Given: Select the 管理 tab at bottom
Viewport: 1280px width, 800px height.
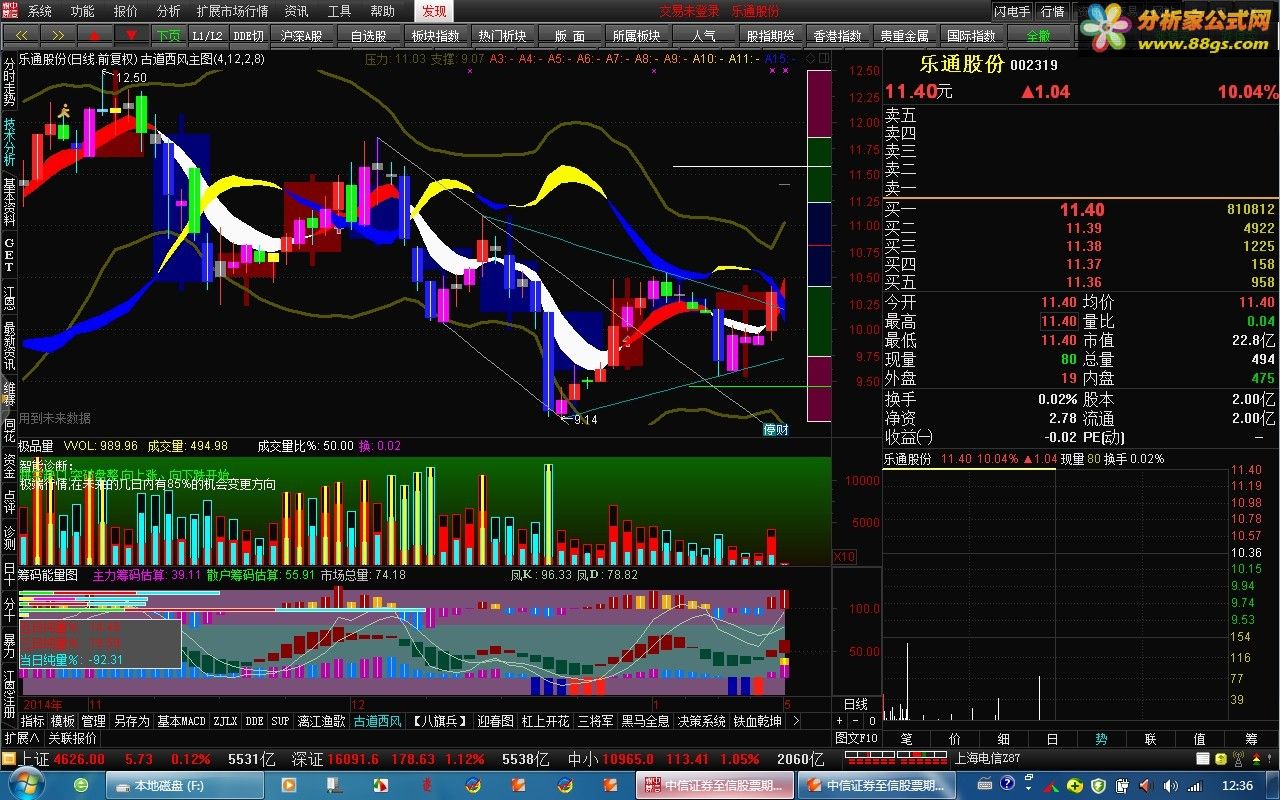Looking at the screenshot, I should coord(93,721).
